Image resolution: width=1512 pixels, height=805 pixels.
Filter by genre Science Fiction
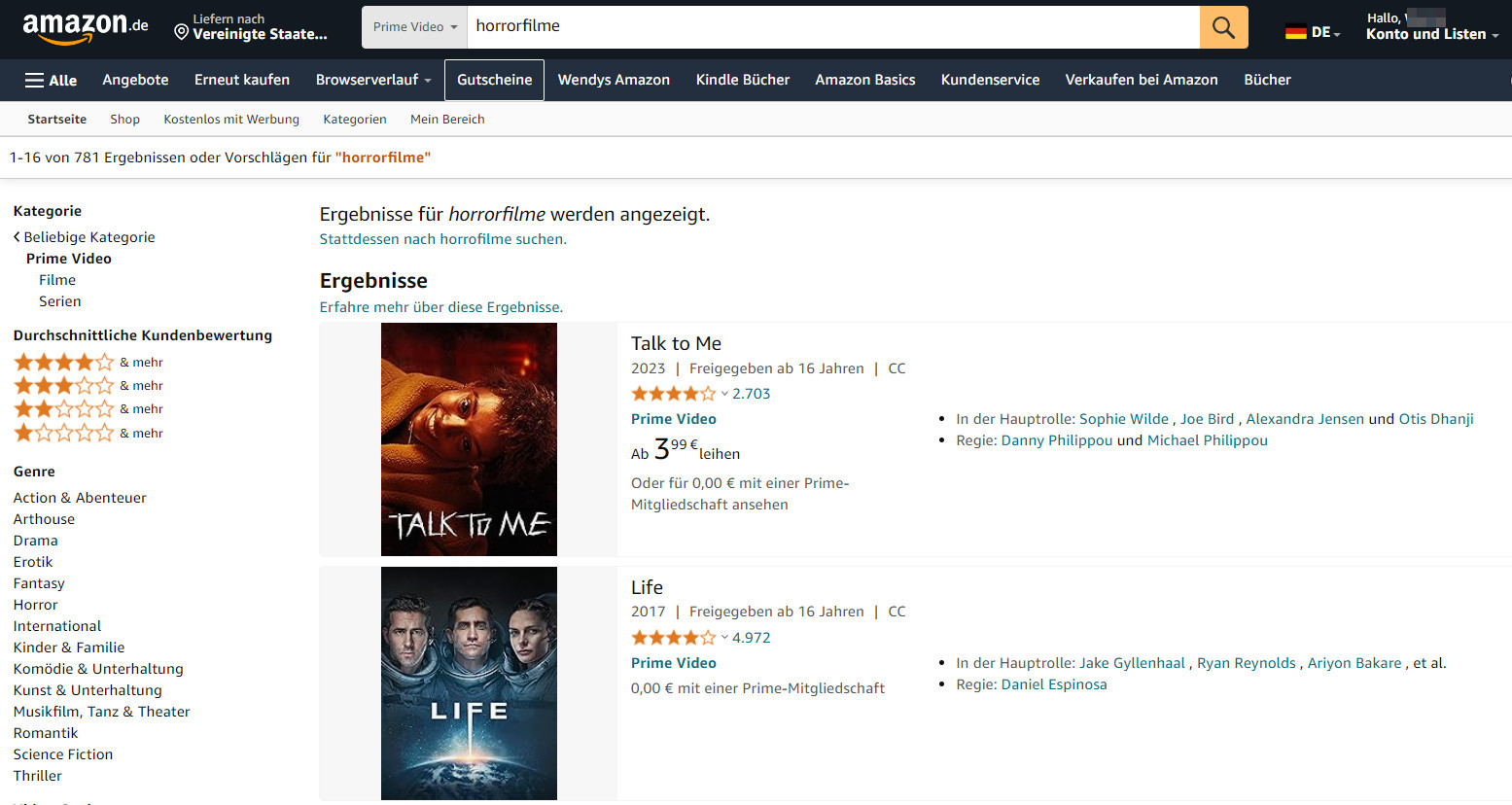tap(63, 754)
